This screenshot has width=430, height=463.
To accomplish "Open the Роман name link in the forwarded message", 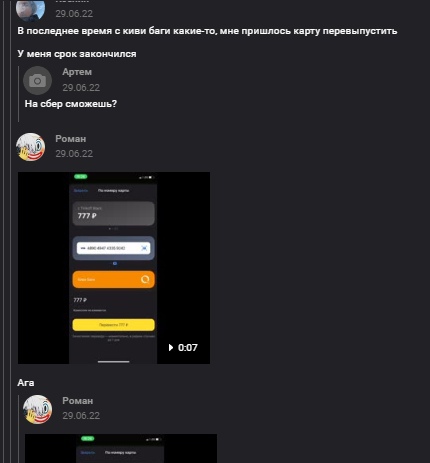I will (78, 401).
